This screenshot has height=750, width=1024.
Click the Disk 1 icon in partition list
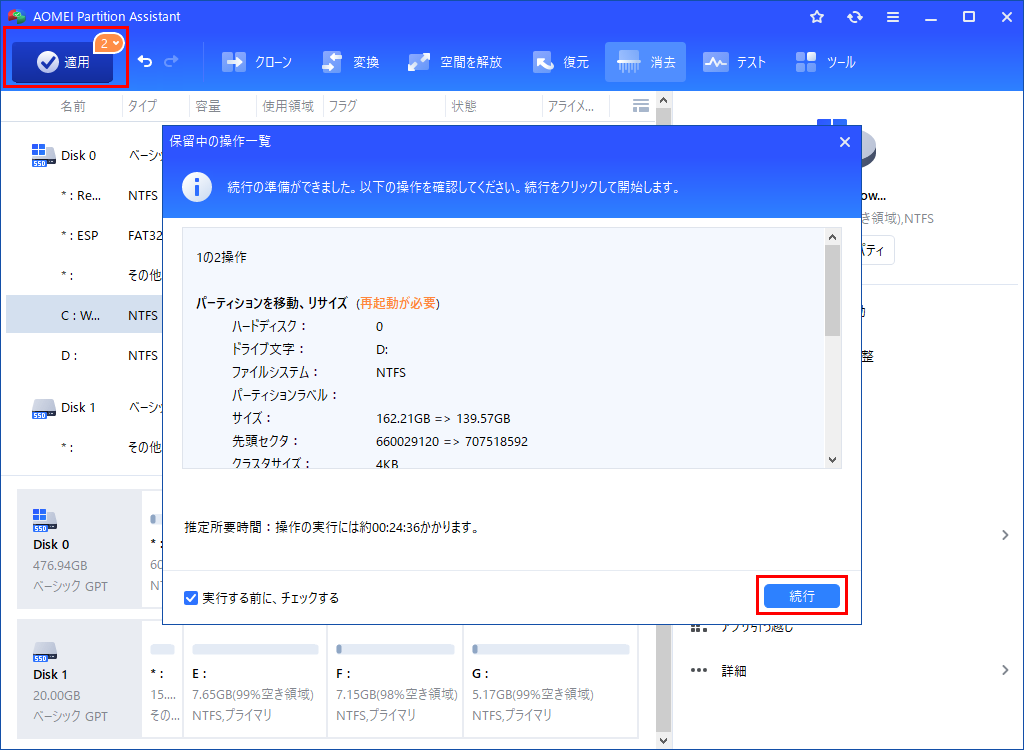pyautogui.click(x=43, y=409)
